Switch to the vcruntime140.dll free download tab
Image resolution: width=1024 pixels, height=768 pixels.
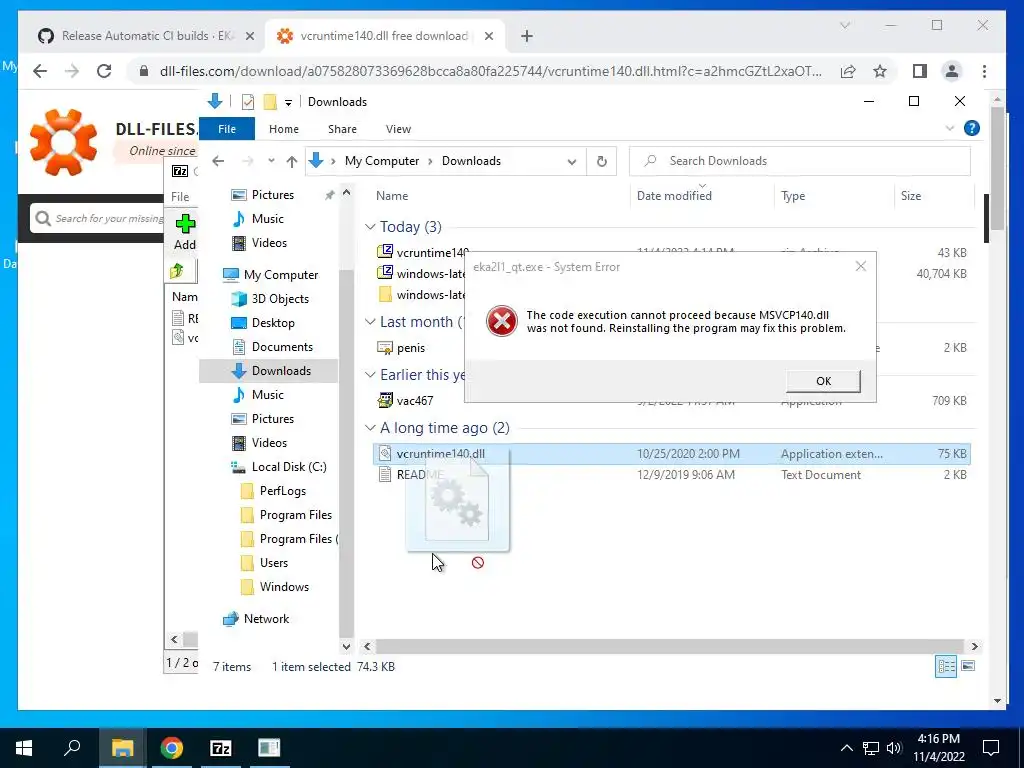(384, 36)
